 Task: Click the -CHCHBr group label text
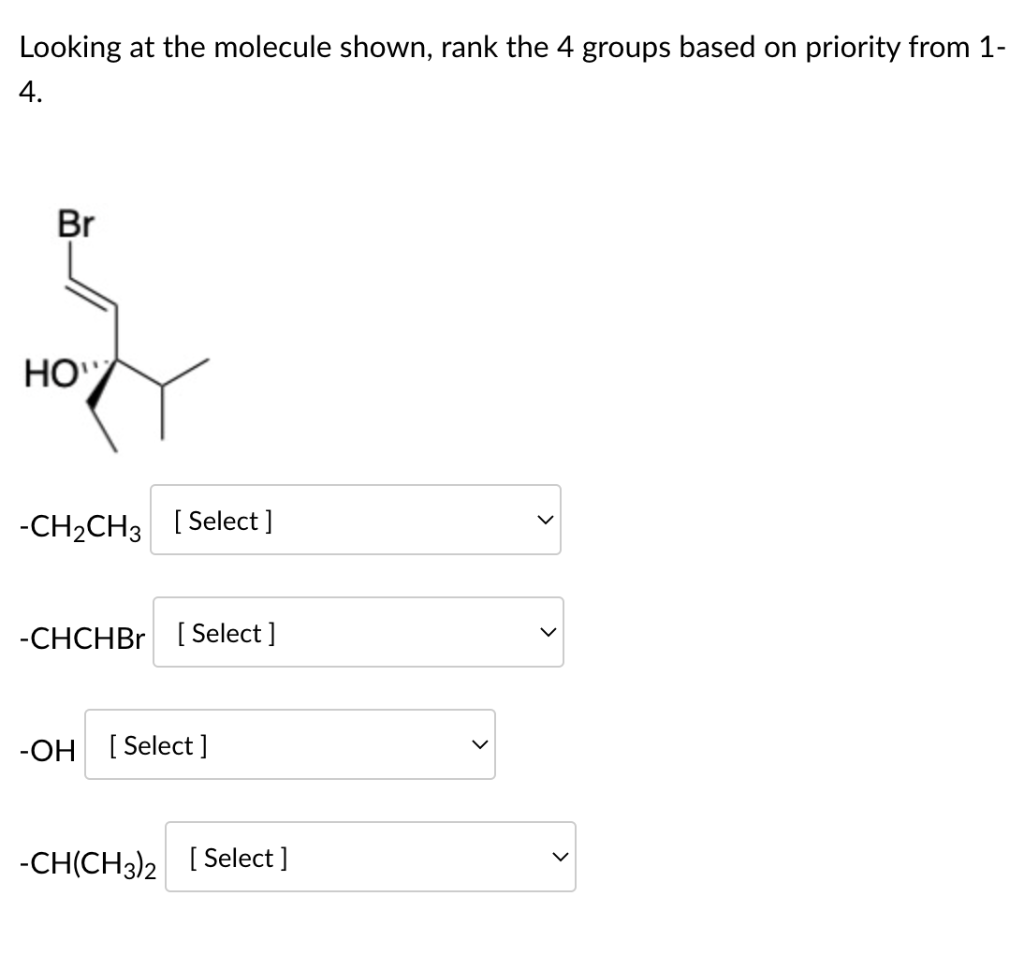tap(82, 638)
